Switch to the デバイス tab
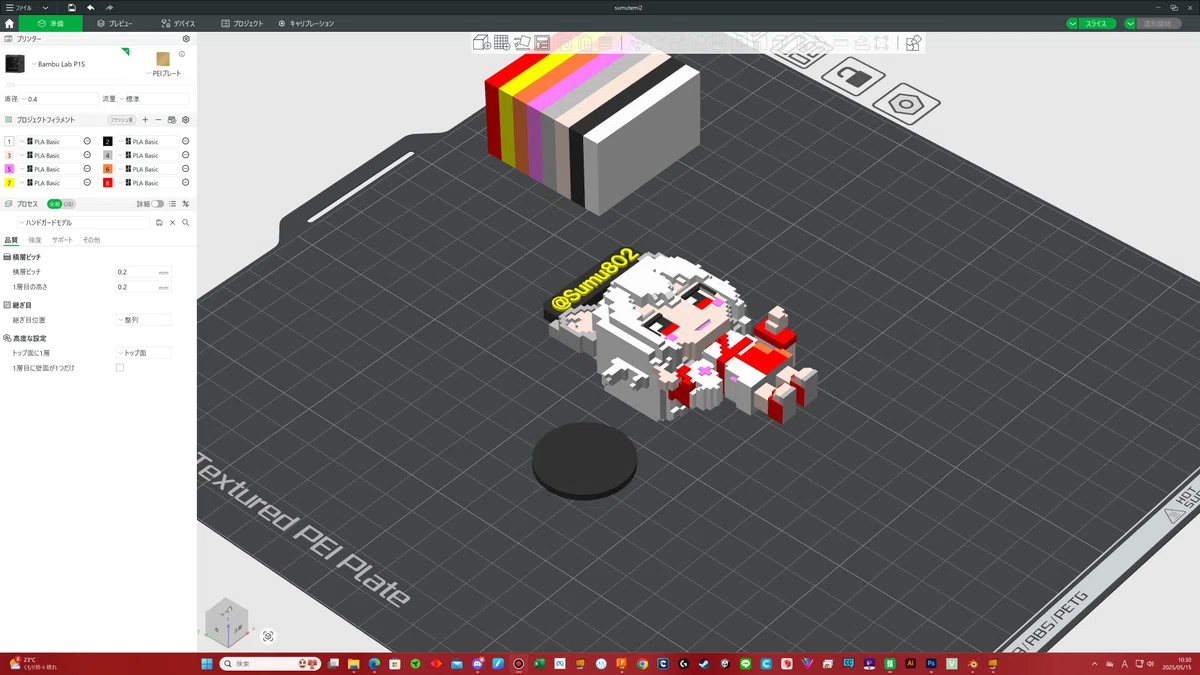Screen dimensions: 1200x675 click(x=178, y=23)
